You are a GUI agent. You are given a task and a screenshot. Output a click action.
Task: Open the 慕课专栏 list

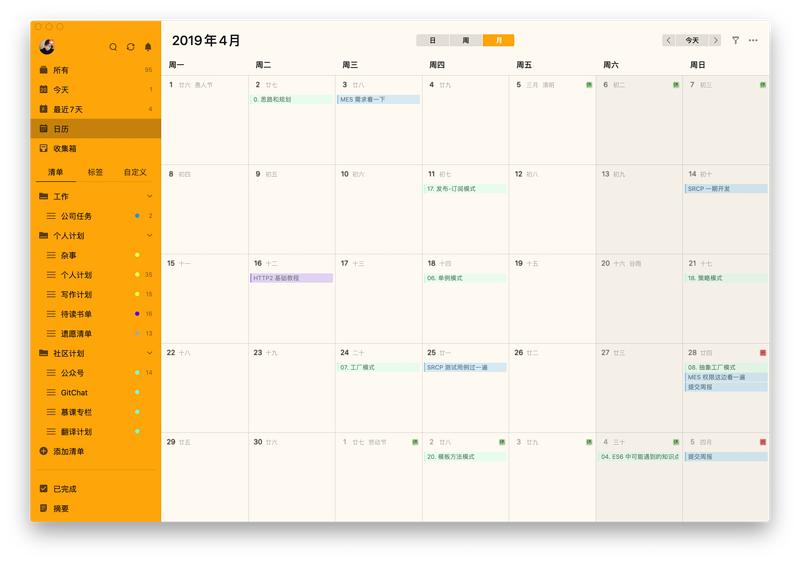point(96,412)
